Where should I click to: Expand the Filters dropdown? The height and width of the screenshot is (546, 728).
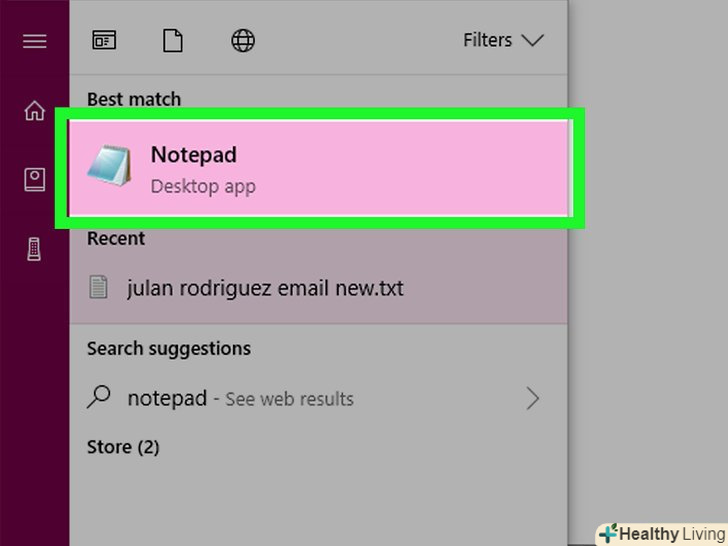point(503,40)
